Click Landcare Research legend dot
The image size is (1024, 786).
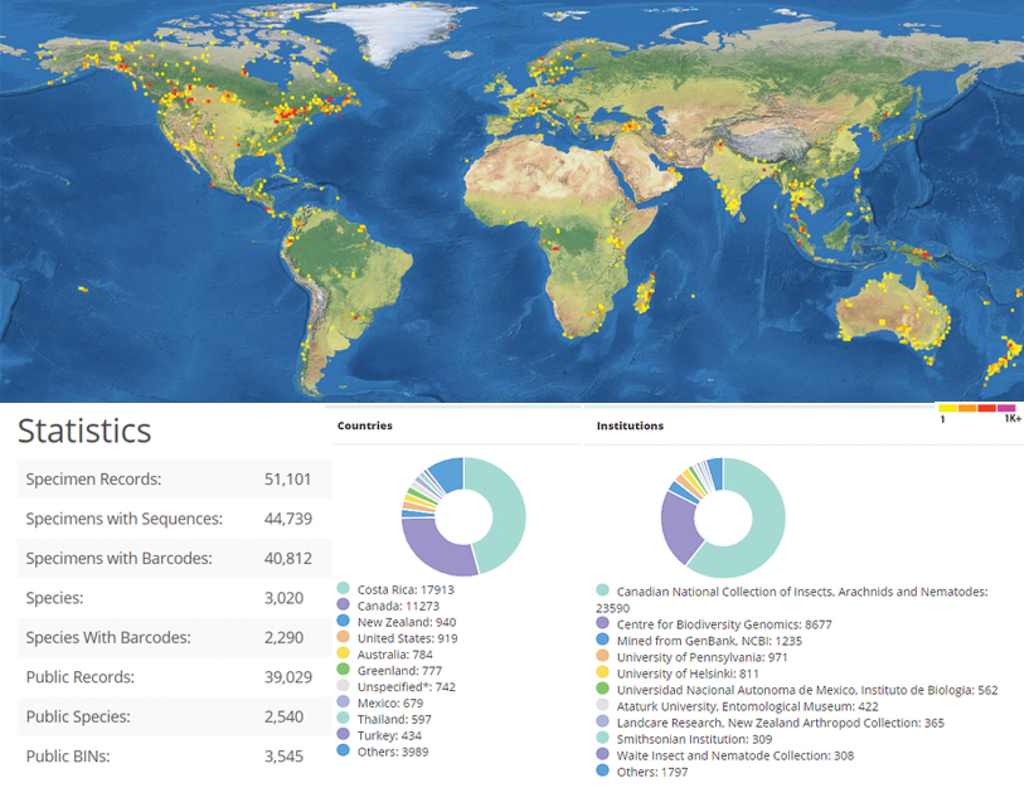click(x=603, y=721)
